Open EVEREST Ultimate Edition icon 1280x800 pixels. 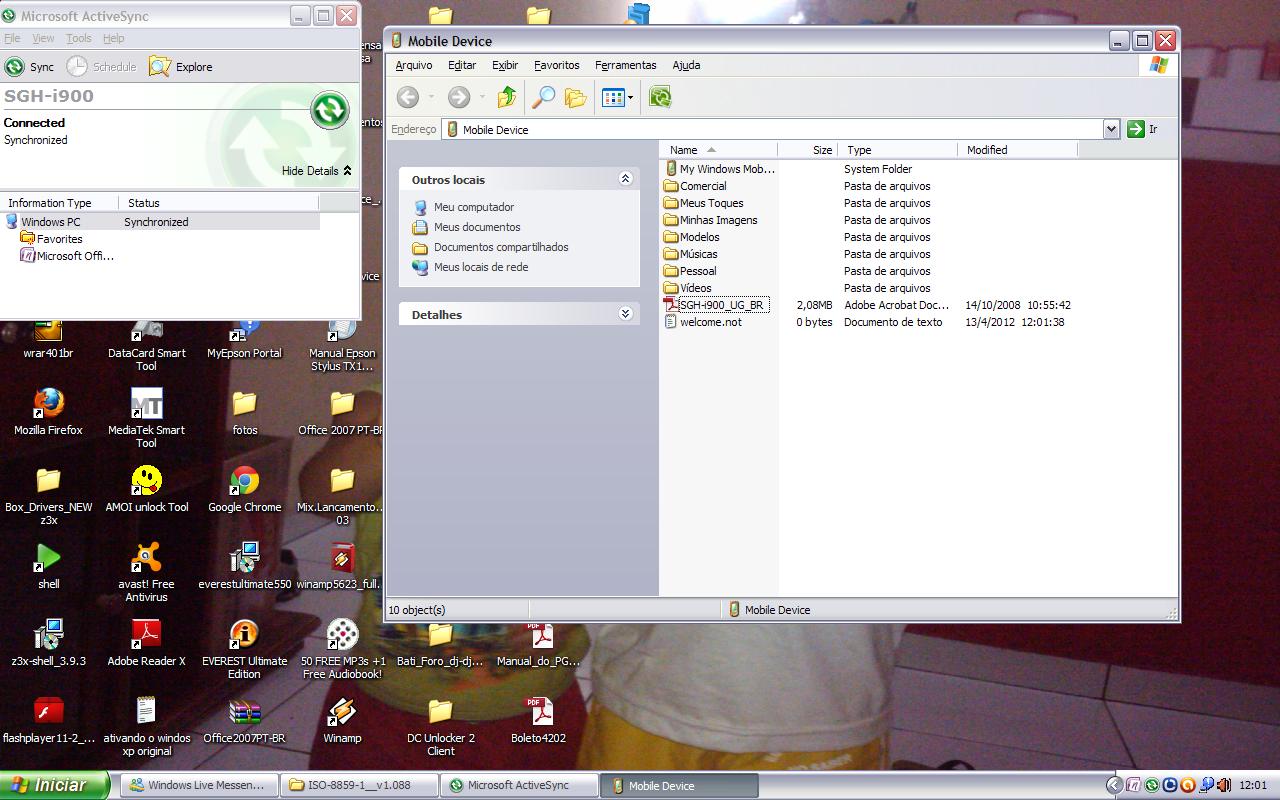click(x=244, y=649)
